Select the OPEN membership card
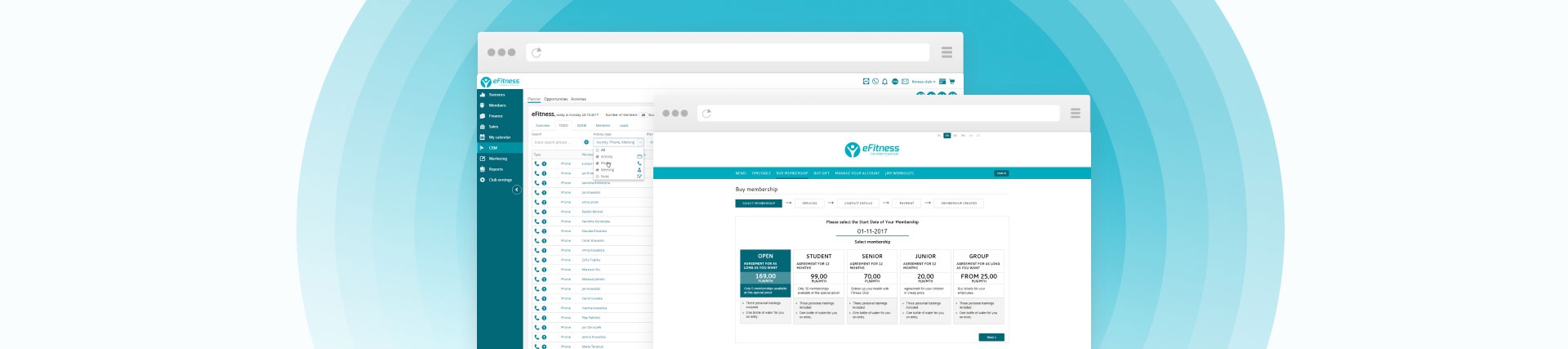 point(765,286)
